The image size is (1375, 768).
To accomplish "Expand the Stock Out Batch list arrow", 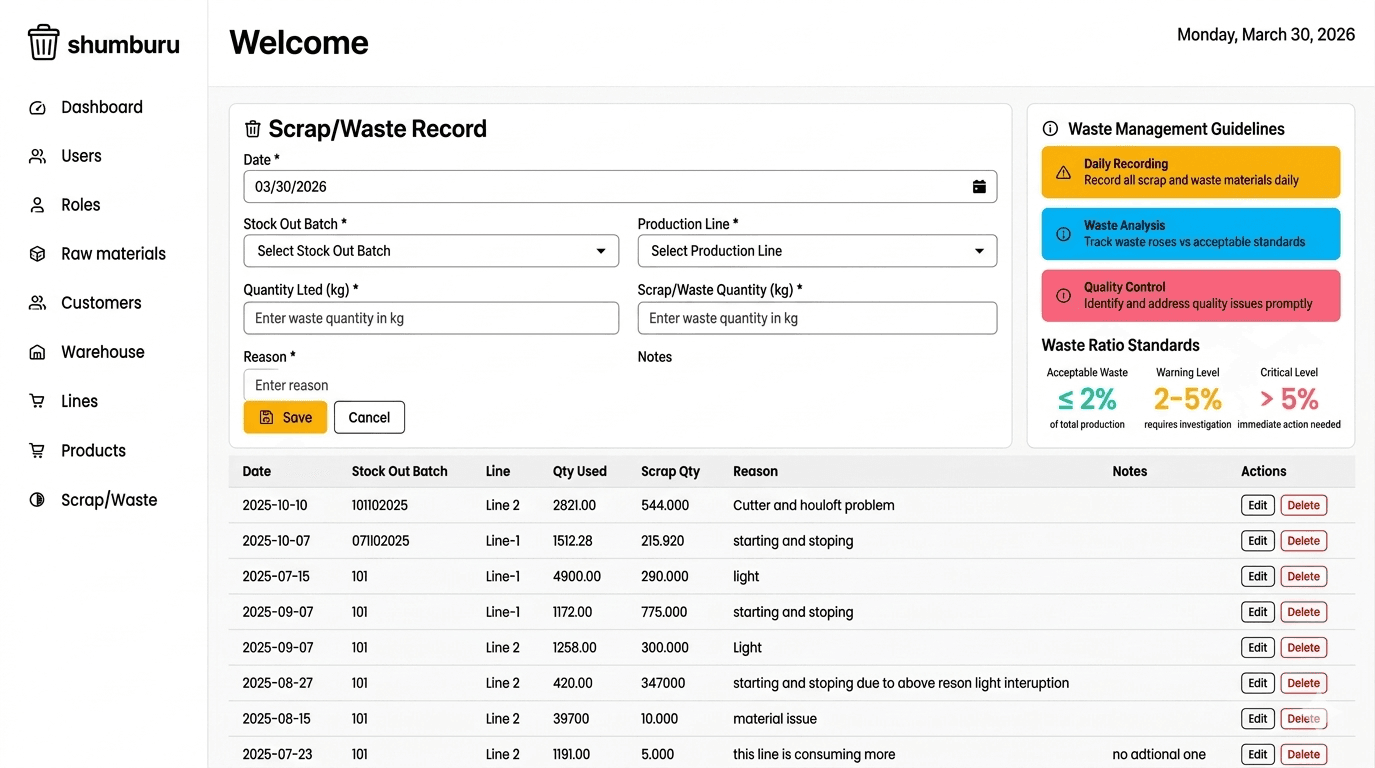I will (600, 251).
